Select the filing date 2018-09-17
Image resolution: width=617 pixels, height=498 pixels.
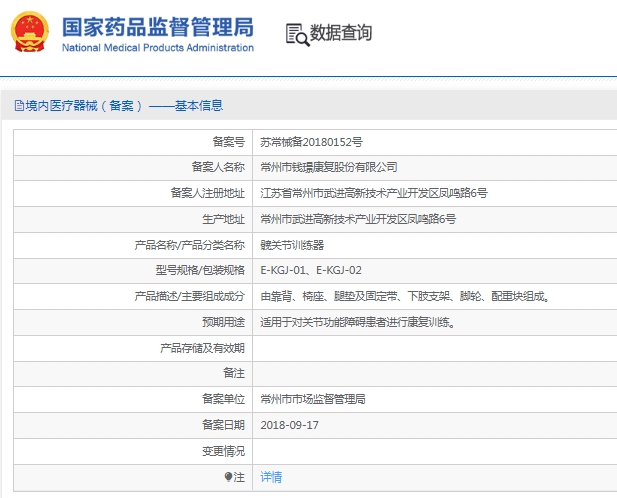290,425
